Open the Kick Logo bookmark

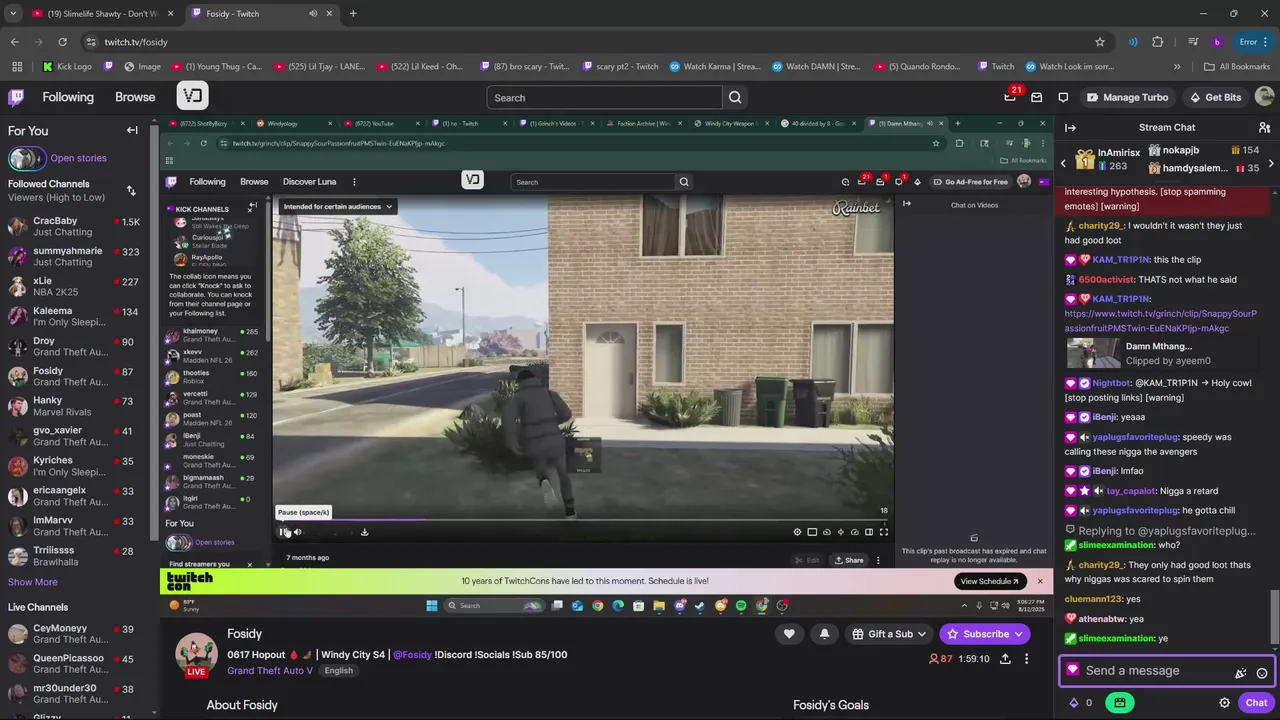[67, 67]
